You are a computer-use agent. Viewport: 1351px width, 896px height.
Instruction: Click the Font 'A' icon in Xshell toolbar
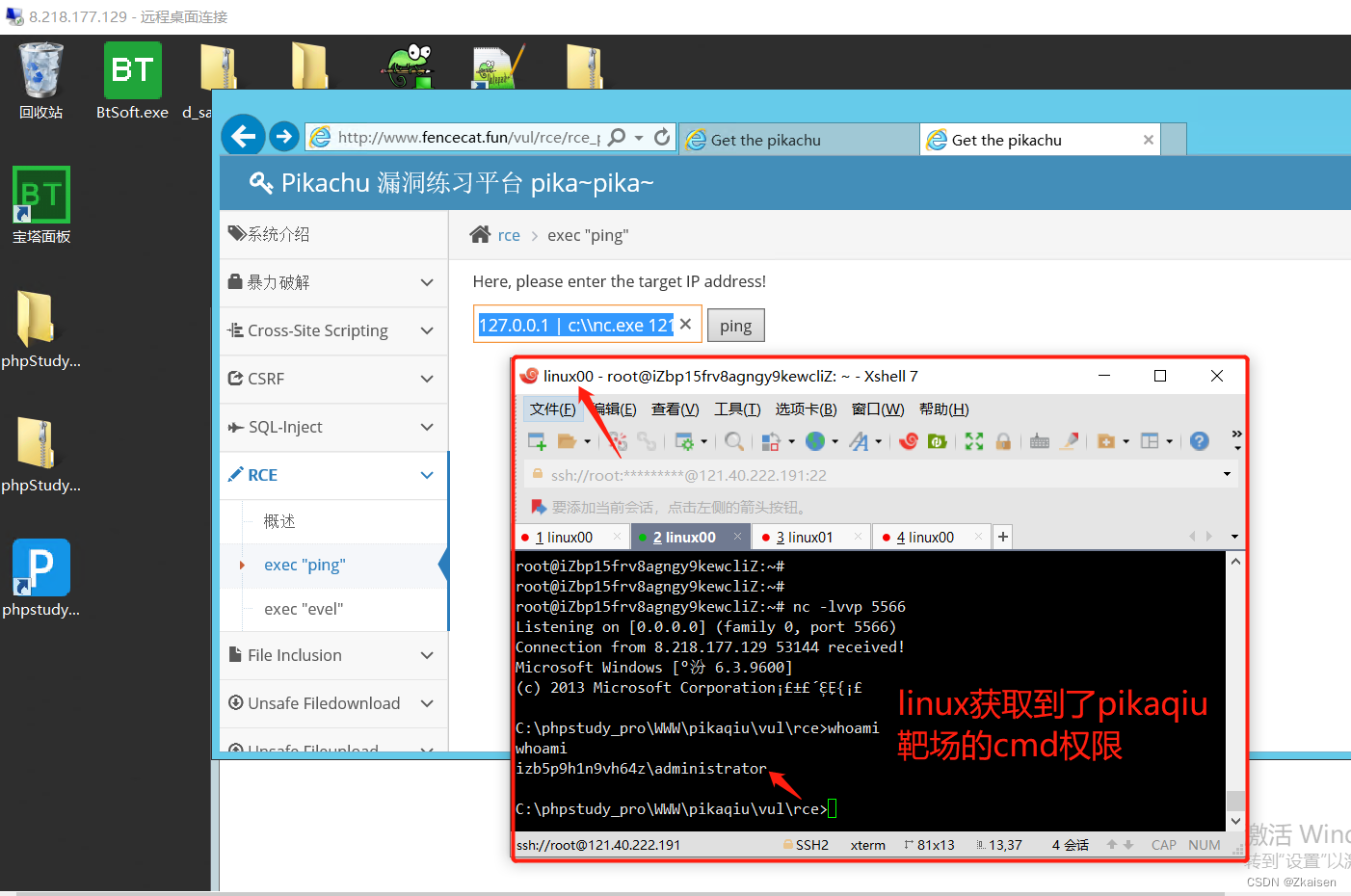(x=859, y=441)
